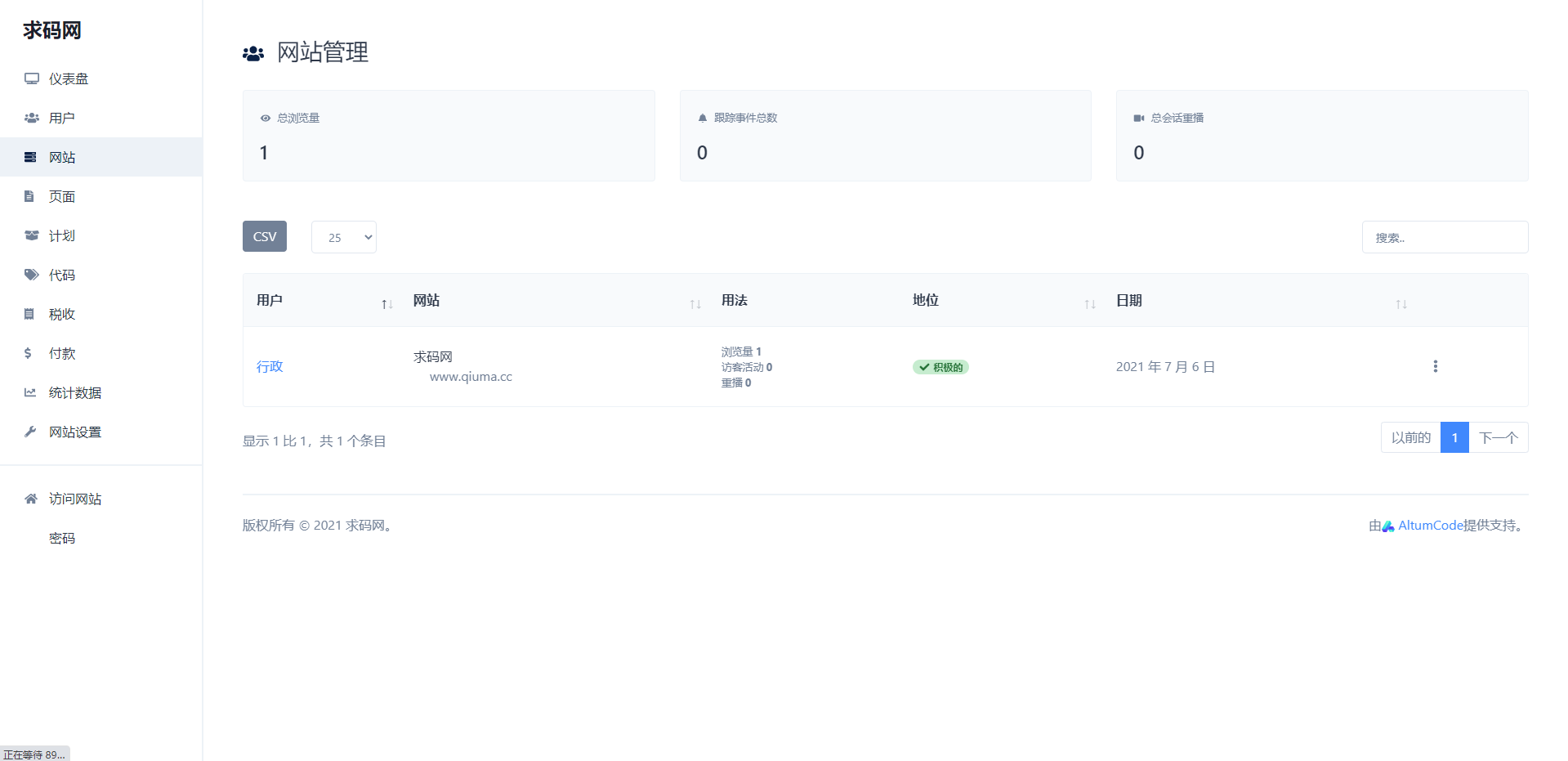Sort table by 用户 column arrows

pos(387,304)
